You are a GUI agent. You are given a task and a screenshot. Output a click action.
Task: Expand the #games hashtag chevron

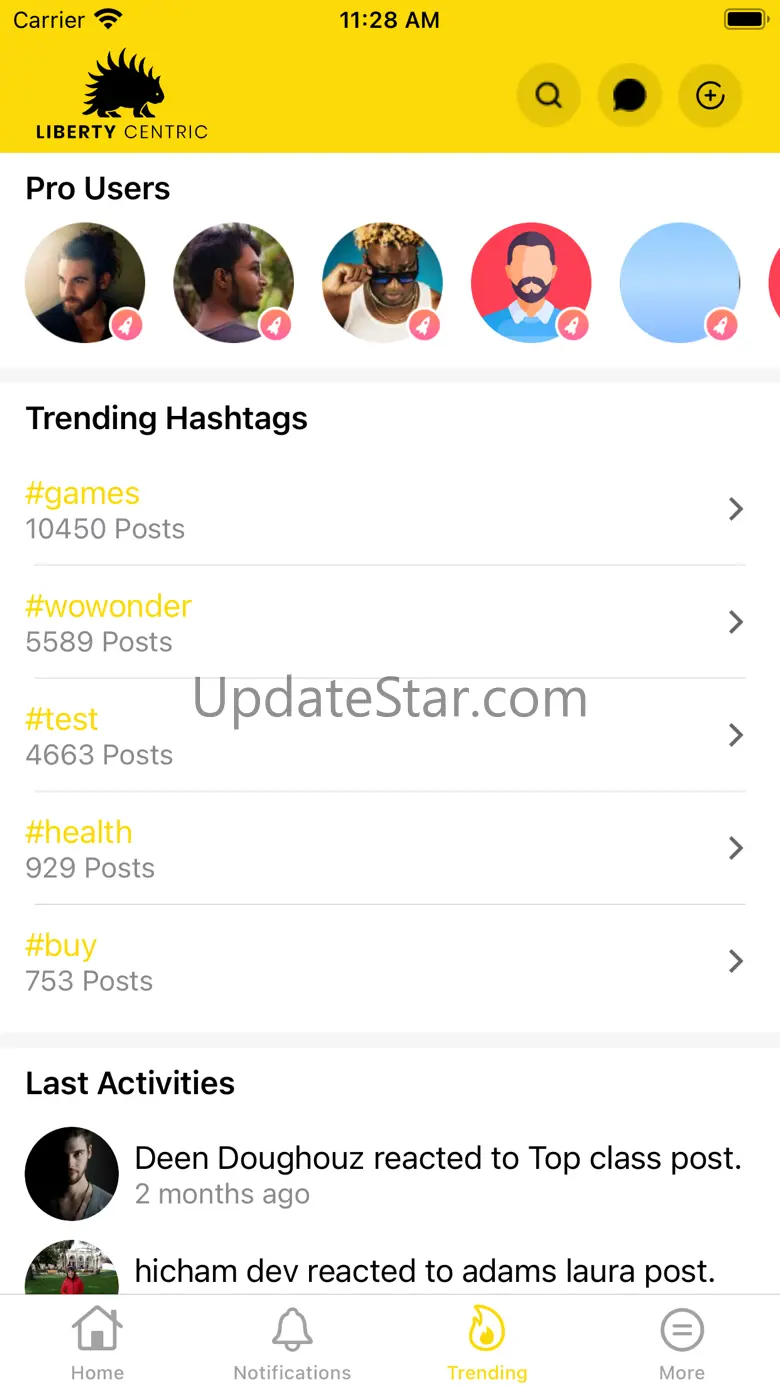tap(736, 509)
